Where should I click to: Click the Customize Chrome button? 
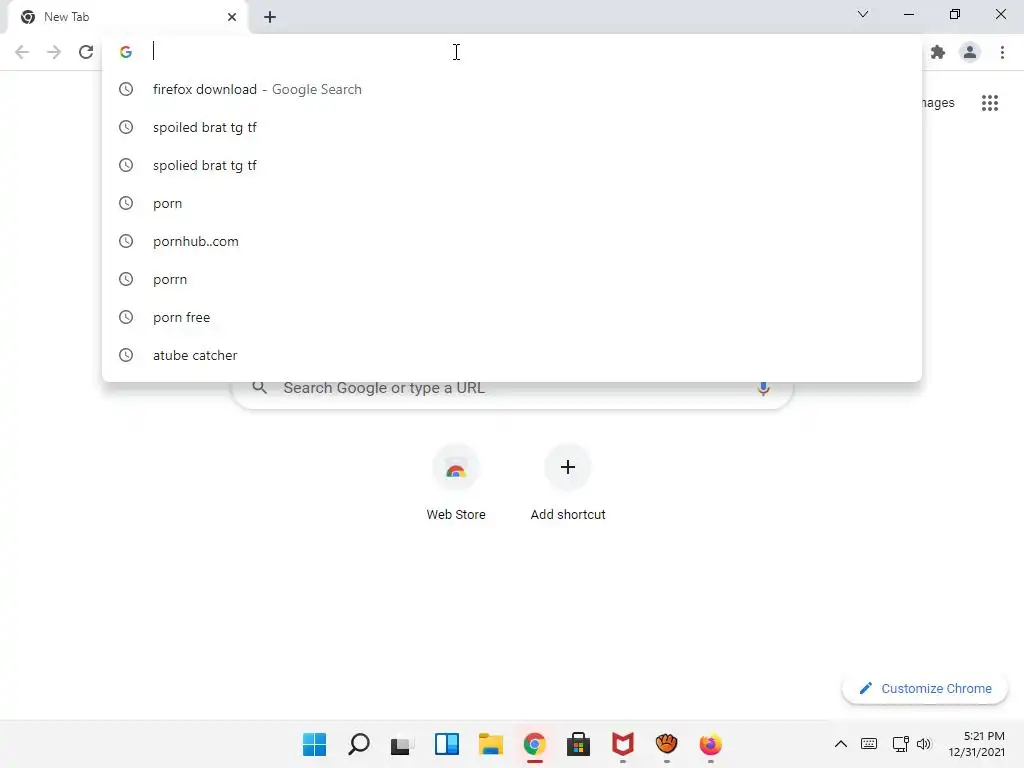(x=925, y=688)
